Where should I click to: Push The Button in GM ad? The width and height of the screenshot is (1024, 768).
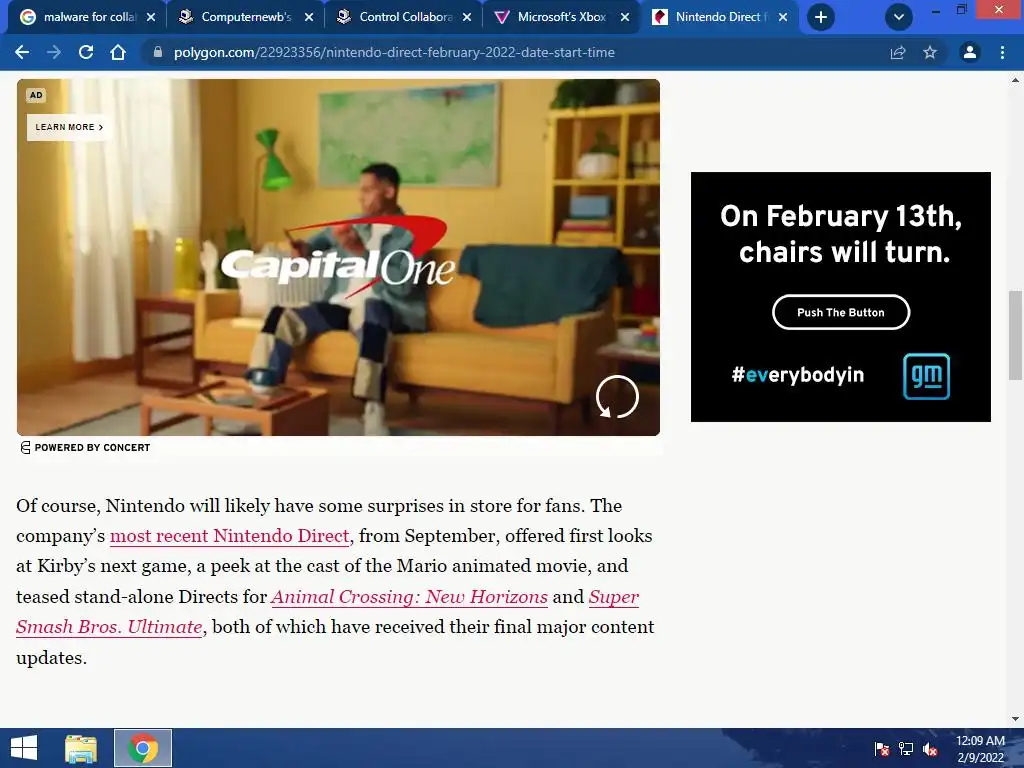(x=840, y=312)
